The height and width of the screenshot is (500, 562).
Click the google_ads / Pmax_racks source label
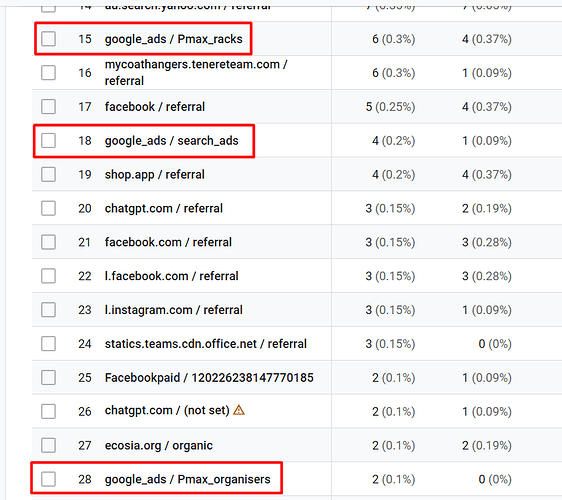(x=173, y=39)
